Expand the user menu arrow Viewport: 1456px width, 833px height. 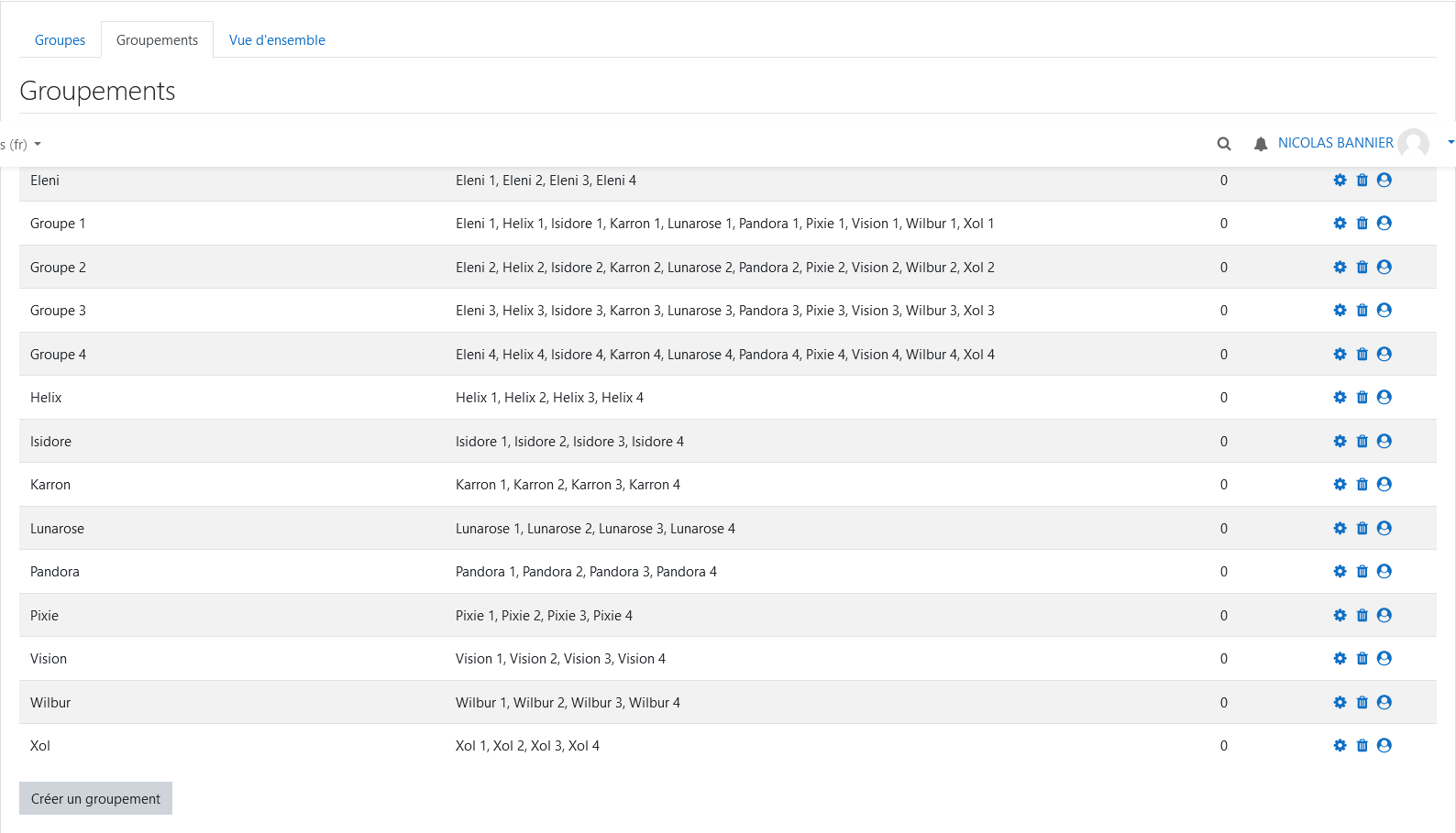[x=1450, y=142]
